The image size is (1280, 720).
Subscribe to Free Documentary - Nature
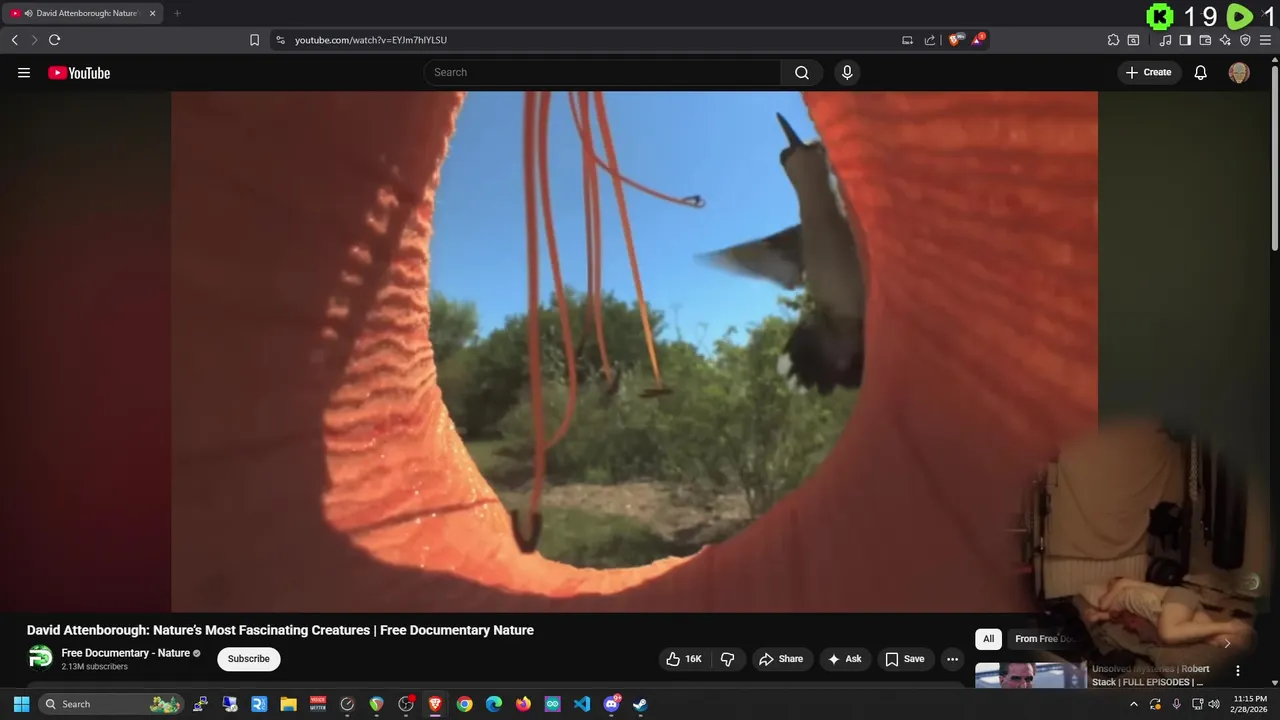pos(249,659)
